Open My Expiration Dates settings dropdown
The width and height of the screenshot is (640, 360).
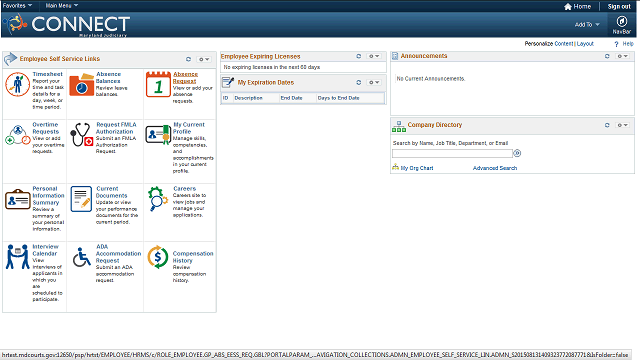tap(374, 82)
